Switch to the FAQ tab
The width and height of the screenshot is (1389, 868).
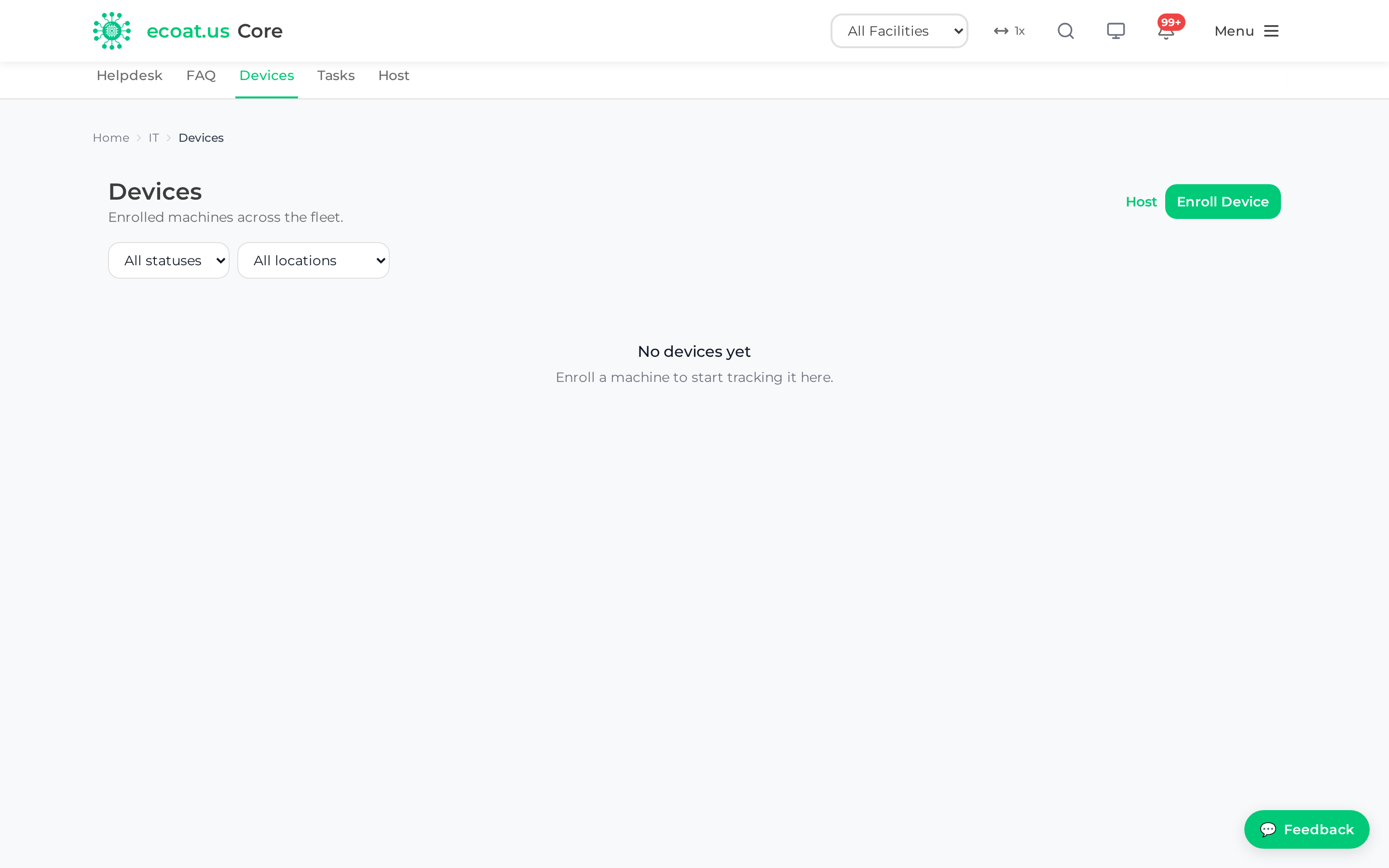201,76
